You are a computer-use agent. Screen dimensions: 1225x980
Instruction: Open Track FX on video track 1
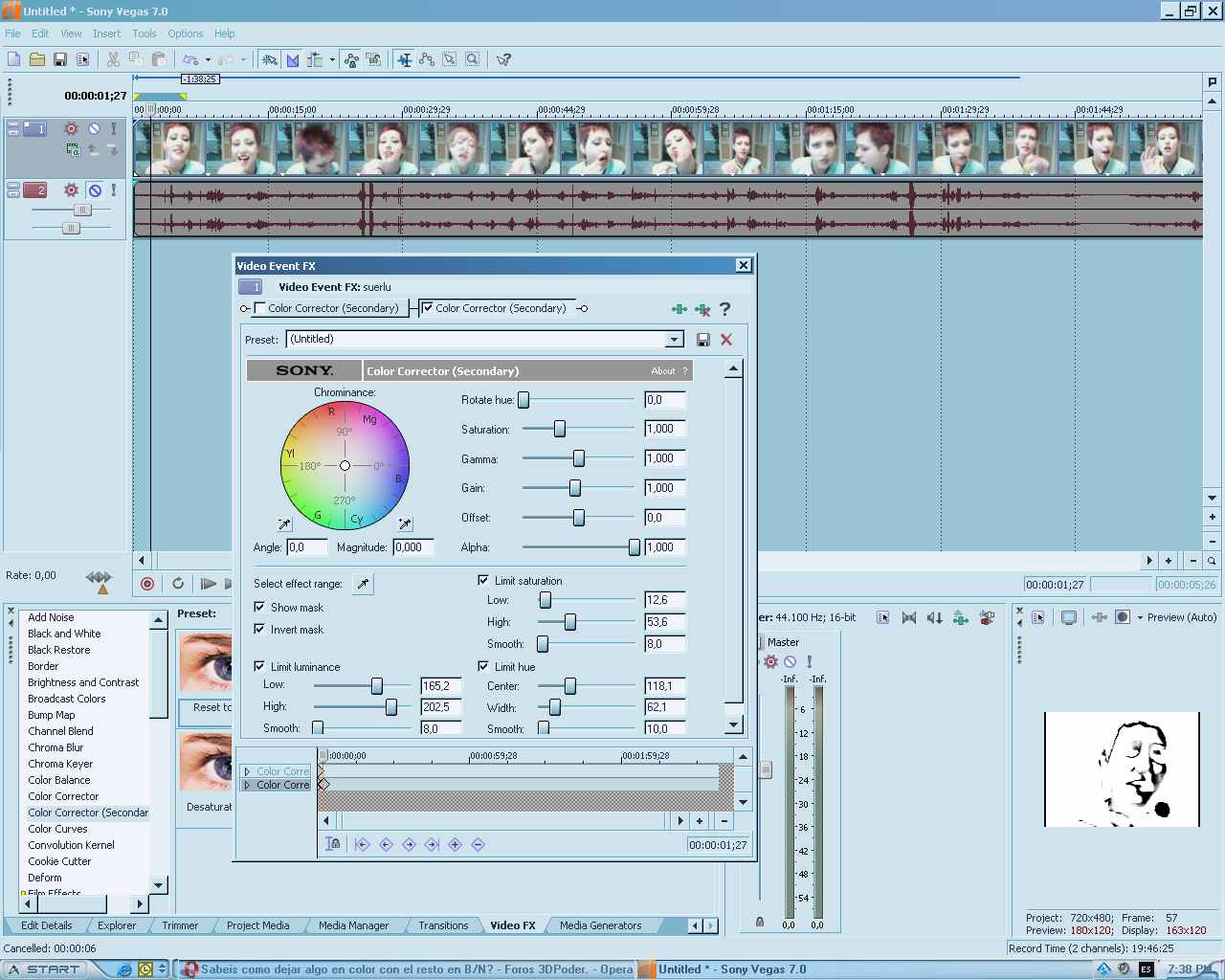[71, 128]
